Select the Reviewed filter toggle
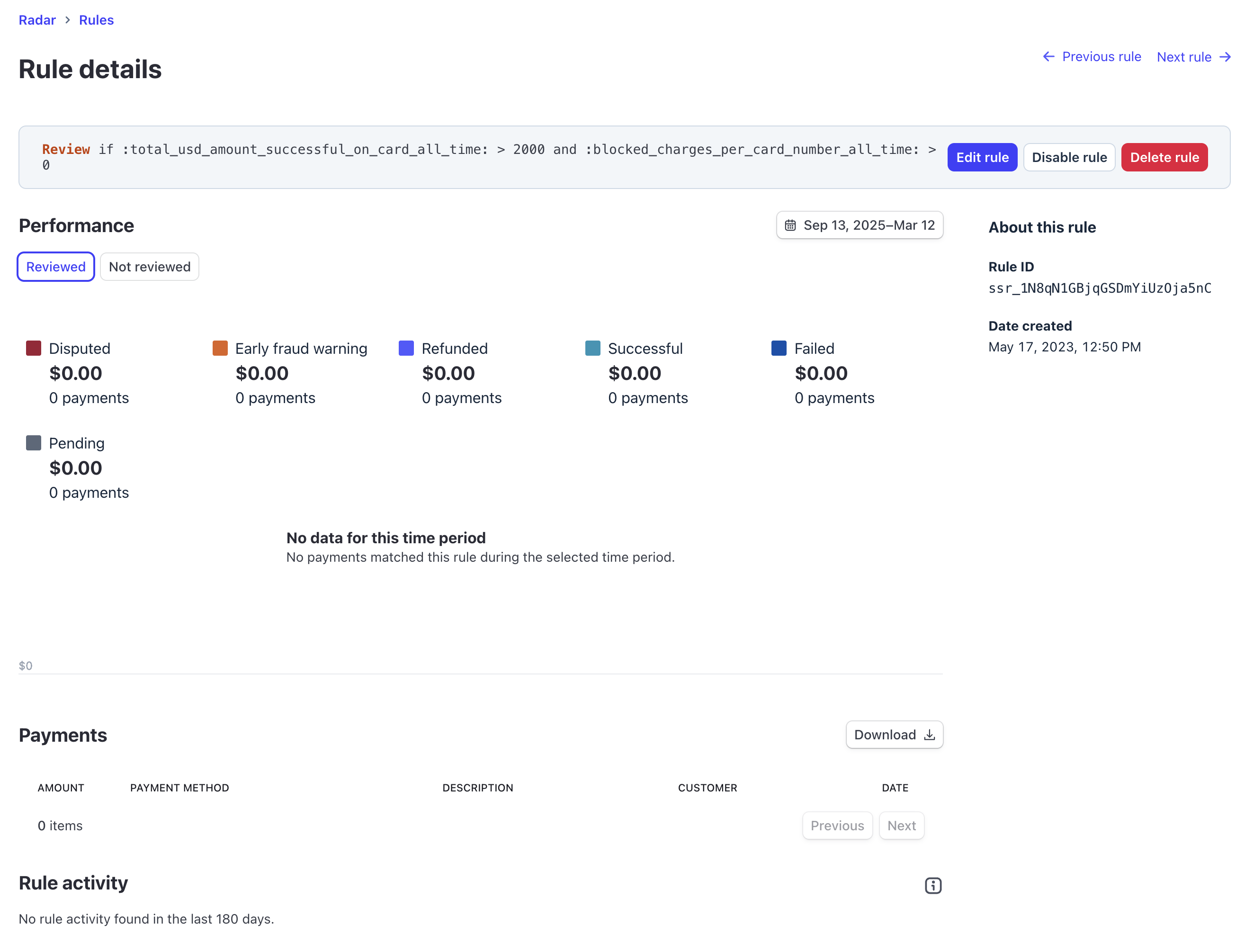The height and width of the screenshot is (952, 1254). [55, 267]
